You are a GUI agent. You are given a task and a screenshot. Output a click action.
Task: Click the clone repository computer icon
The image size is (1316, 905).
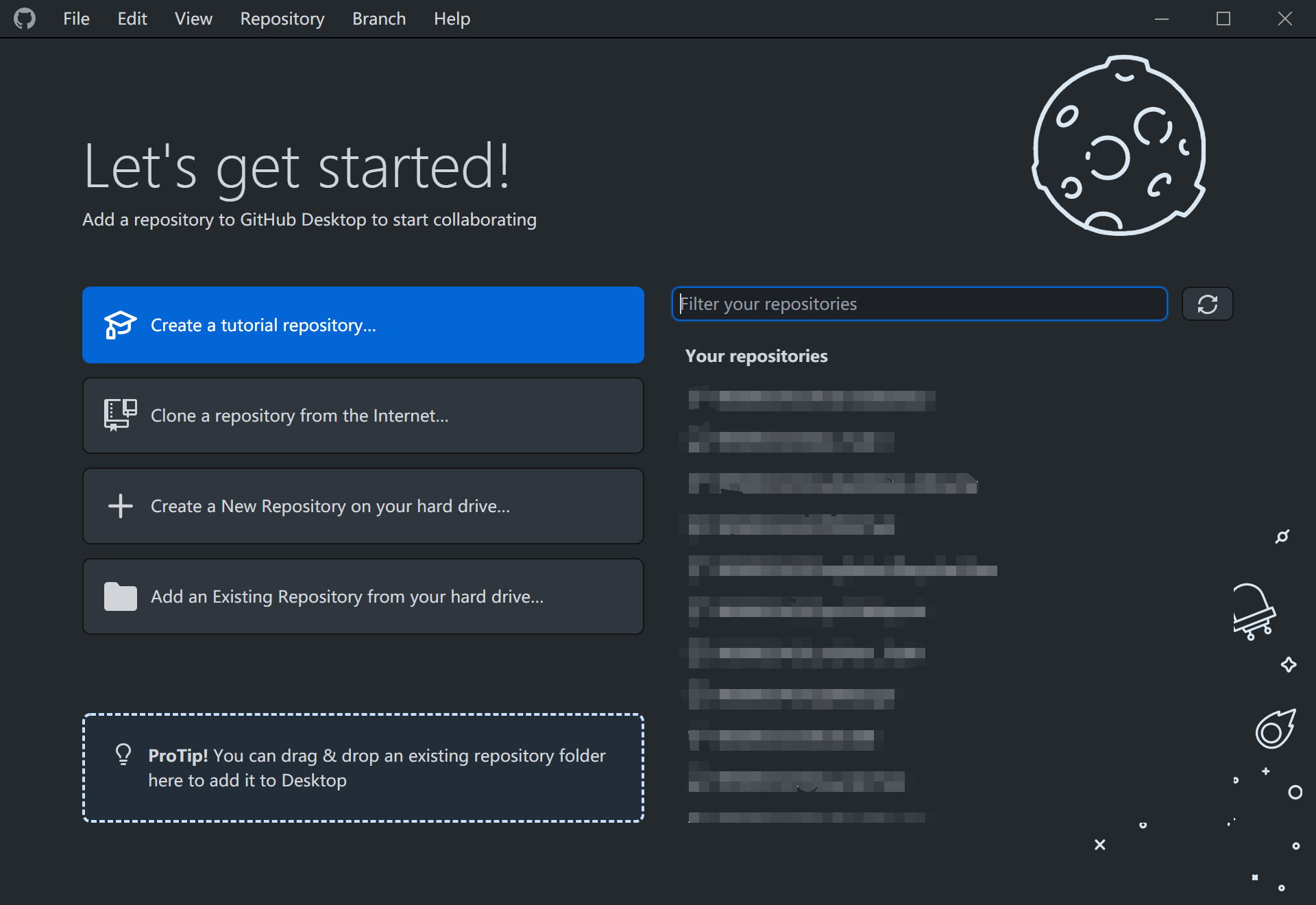coord(120,415)
